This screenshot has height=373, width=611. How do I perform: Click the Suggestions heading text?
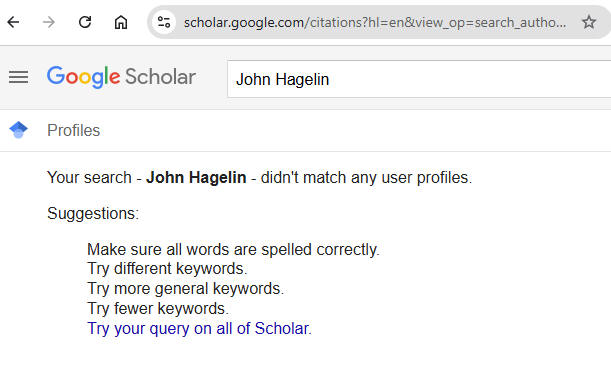[x=93, y=214]
